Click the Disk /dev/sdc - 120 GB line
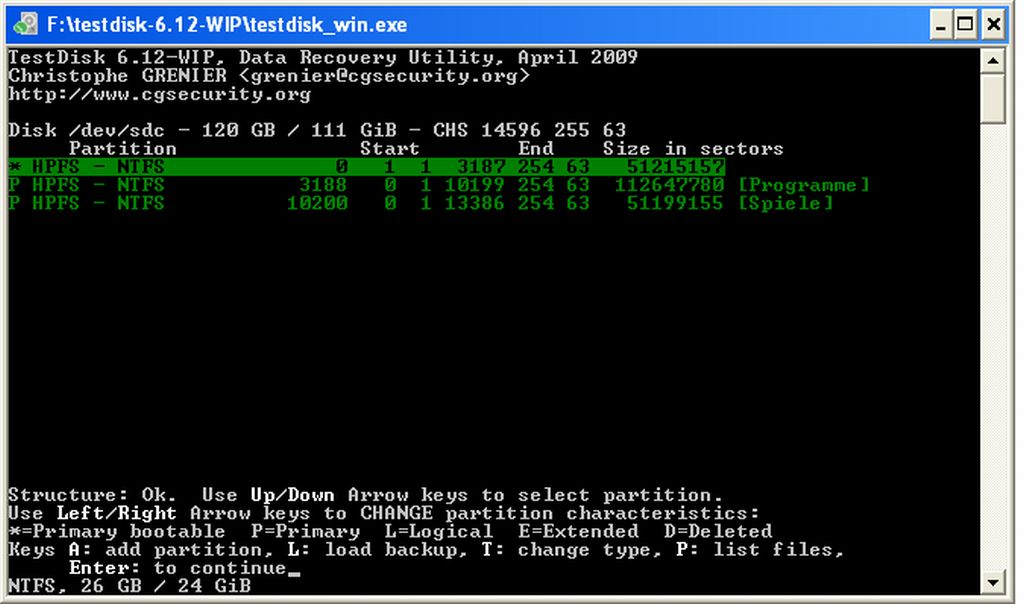Viewport: 1024px width, 604px height. point(317,130)
